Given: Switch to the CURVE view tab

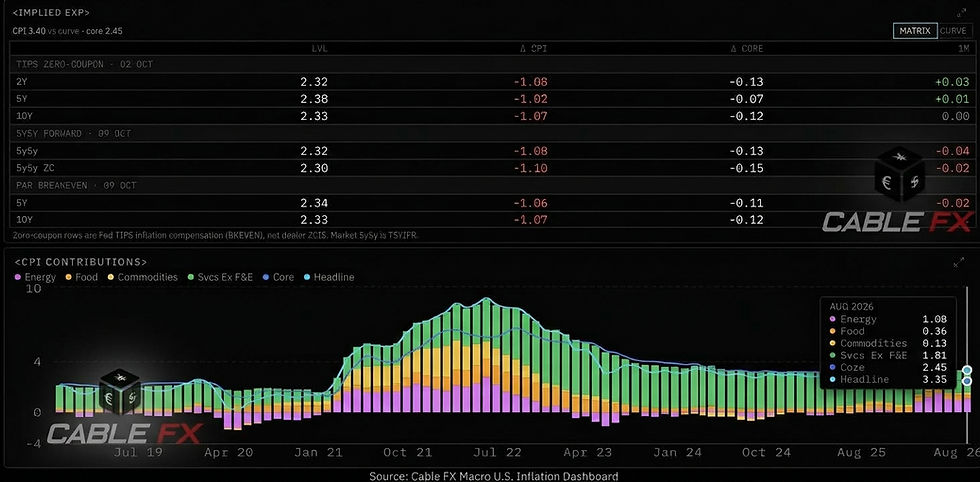Looking at the screenshot, I should coord(953,31).
